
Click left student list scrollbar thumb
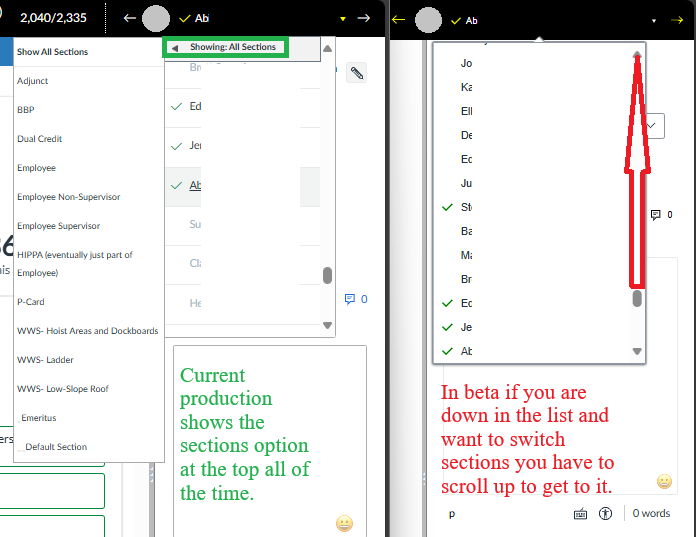[328, 275]
